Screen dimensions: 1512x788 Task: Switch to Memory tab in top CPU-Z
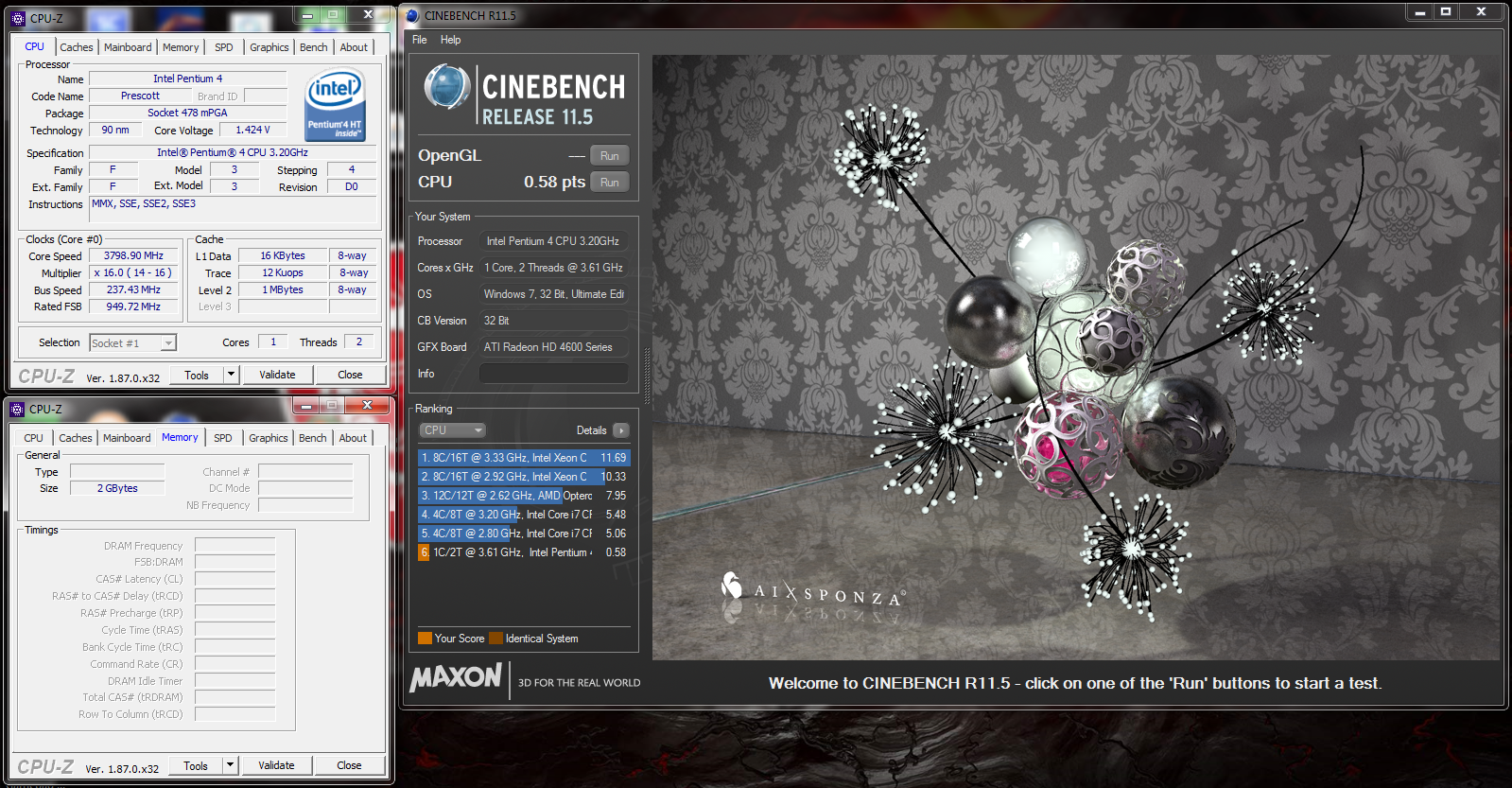[181, 47]
